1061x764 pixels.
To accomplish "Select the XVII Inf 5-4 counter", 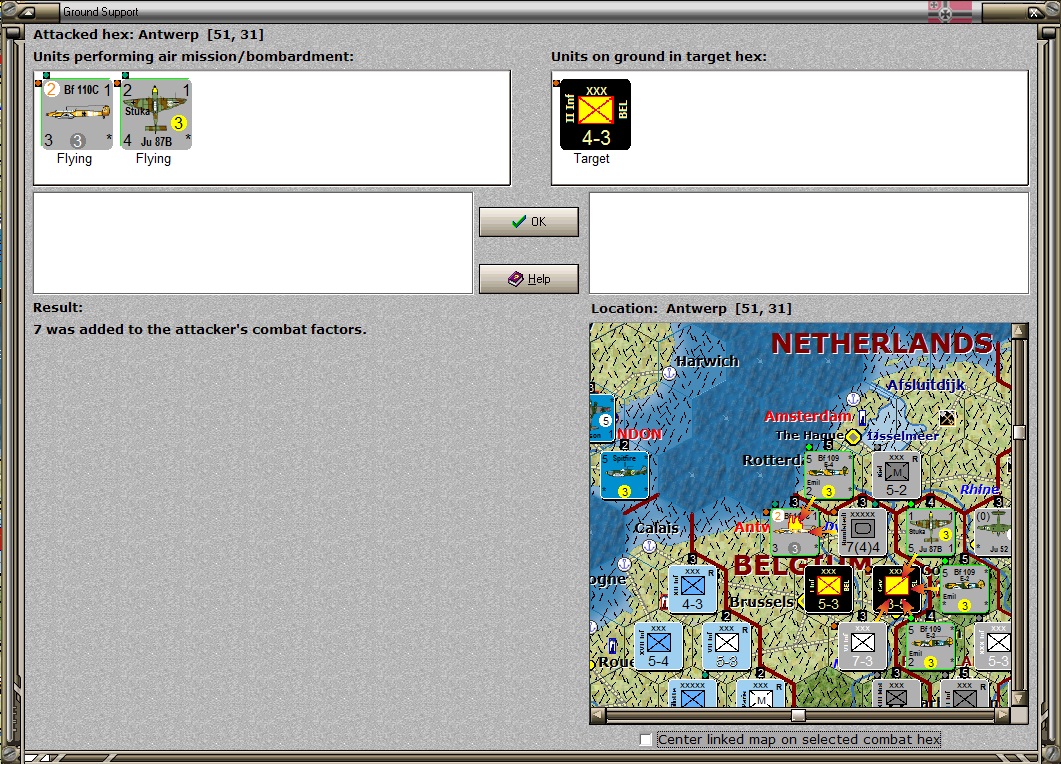I will [x=658, y=646].
